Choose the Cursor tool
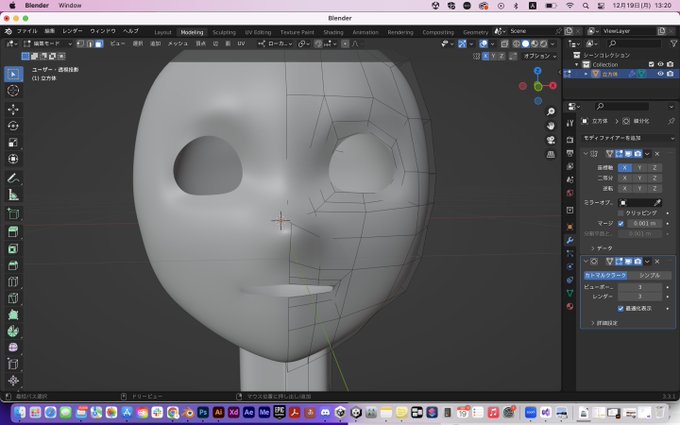The height and width of the screenshot is (425, 680). tap(13, 91)
